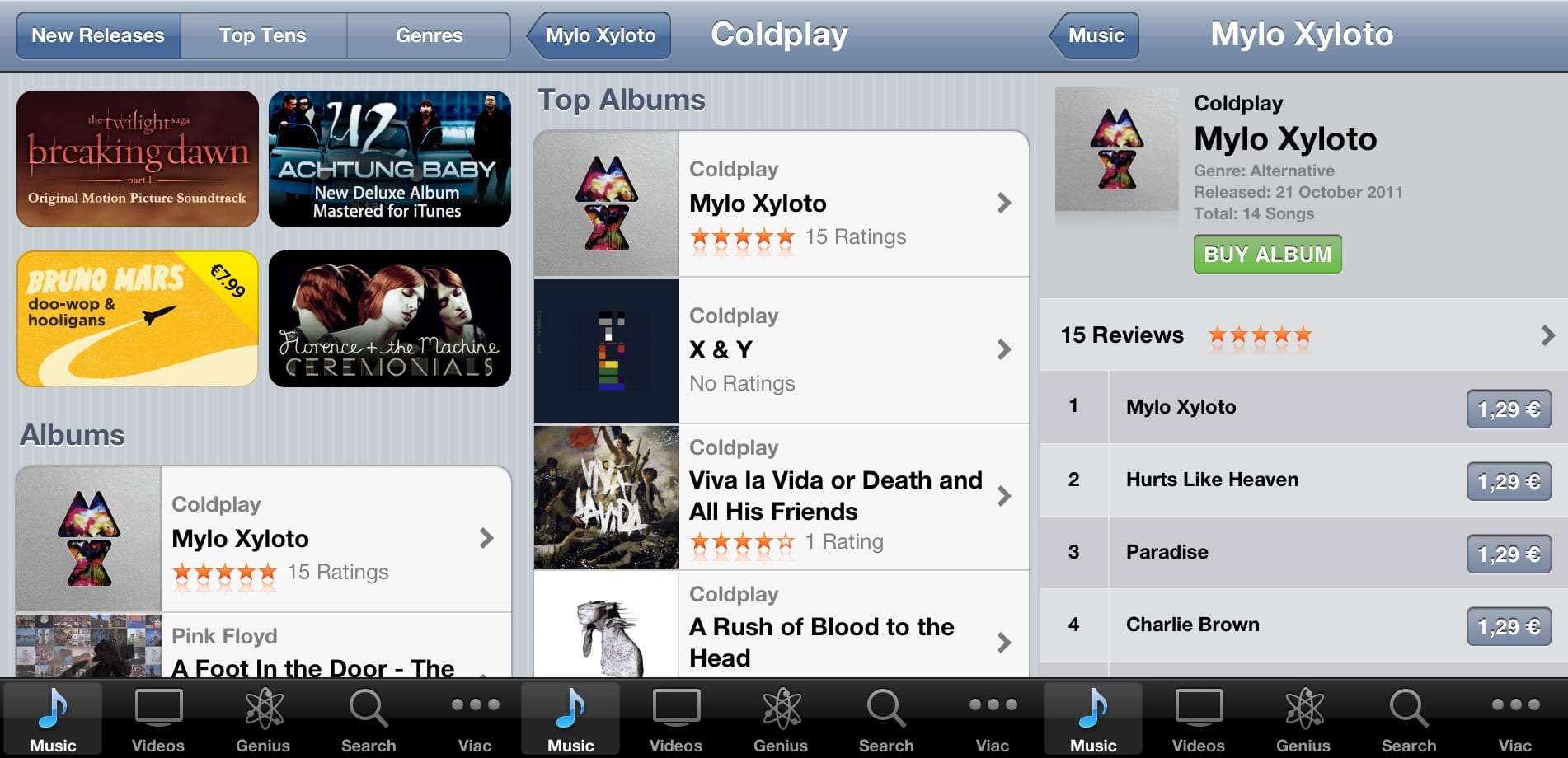Open Videos icon in middle screen

pos(676,709)
